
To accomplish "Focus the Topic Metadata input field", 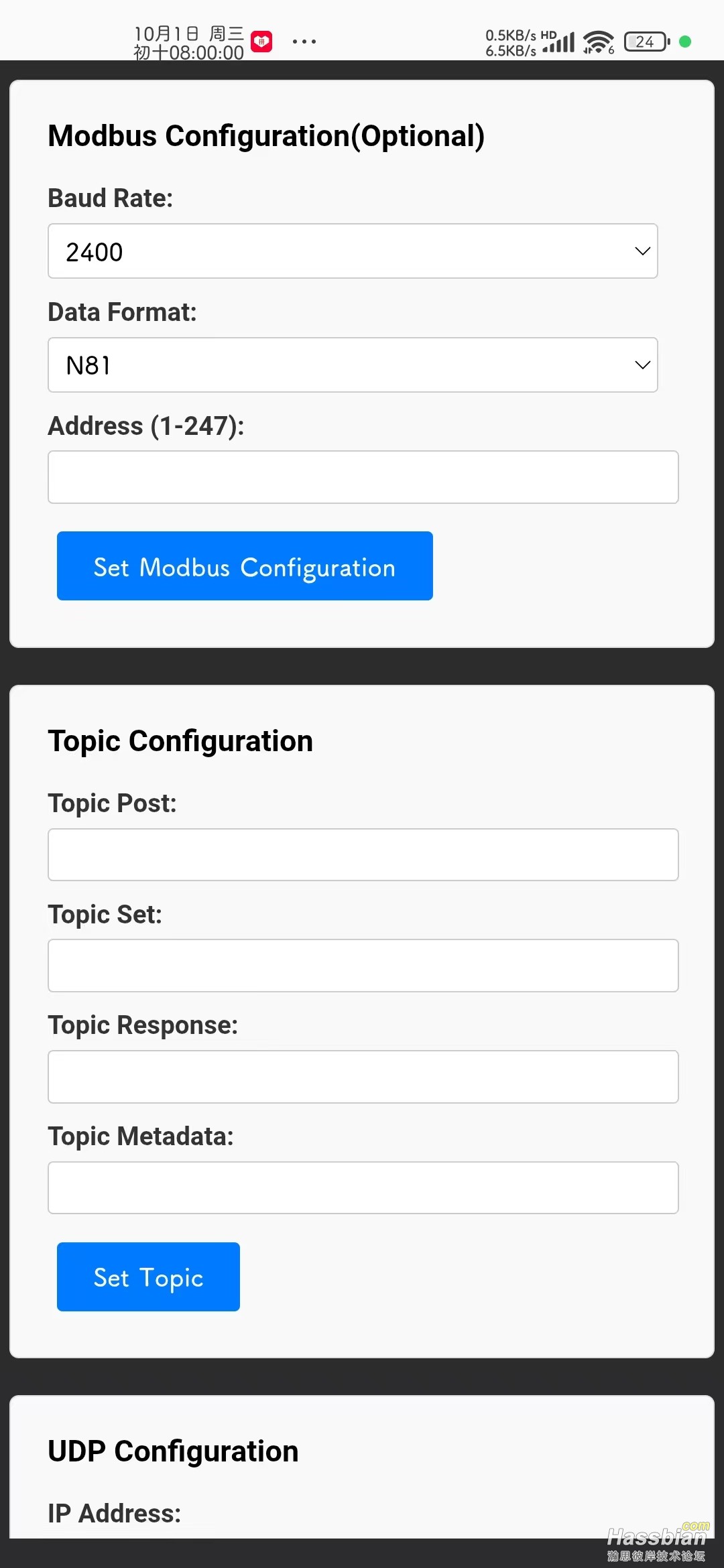I will point(363,1188).
